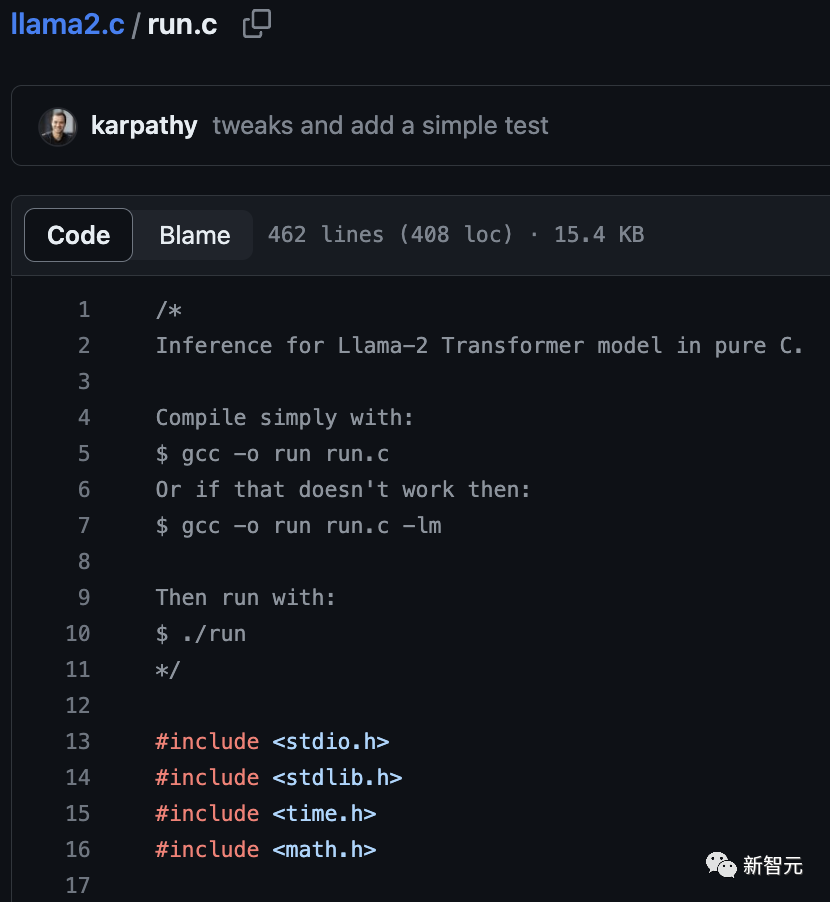Click the stdio.h include text
The height and width of the screenshot is (902, 830).
pos(330,742)
